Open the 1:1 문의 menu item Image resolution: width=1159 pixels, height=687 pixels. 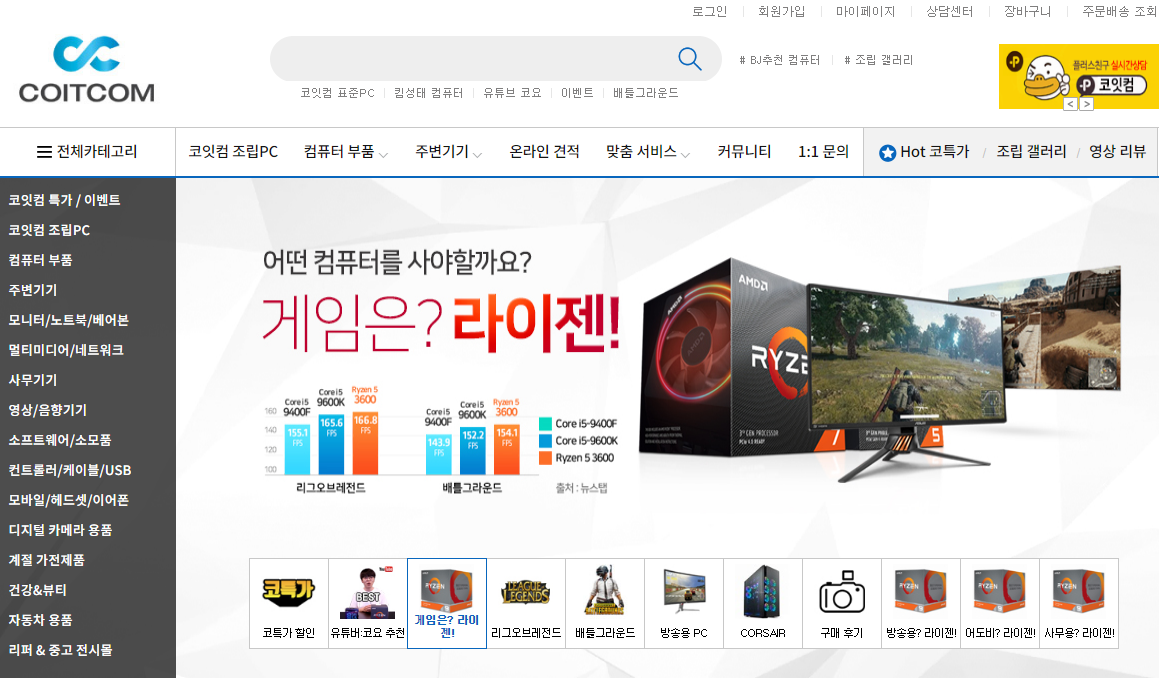pyautogui.click(x=823, y=152)
